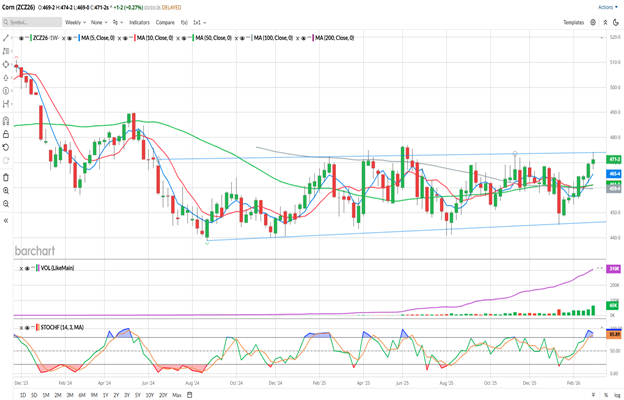Click the Compare button

pyautogui.click(x=165, y=22)
